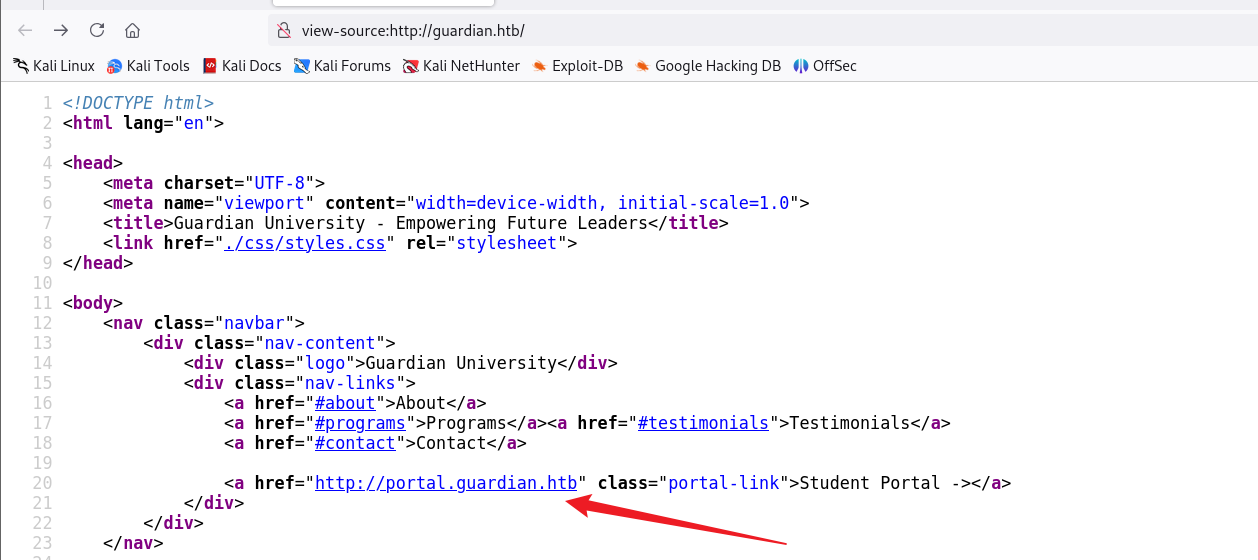Click the "portal-link" class value

724,483
